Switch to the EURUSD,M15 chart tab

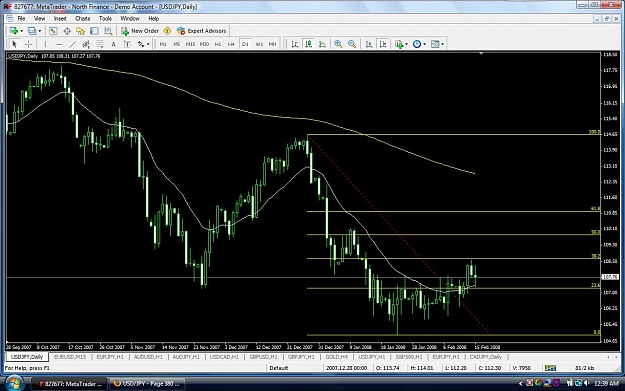[x=70, y=357]
